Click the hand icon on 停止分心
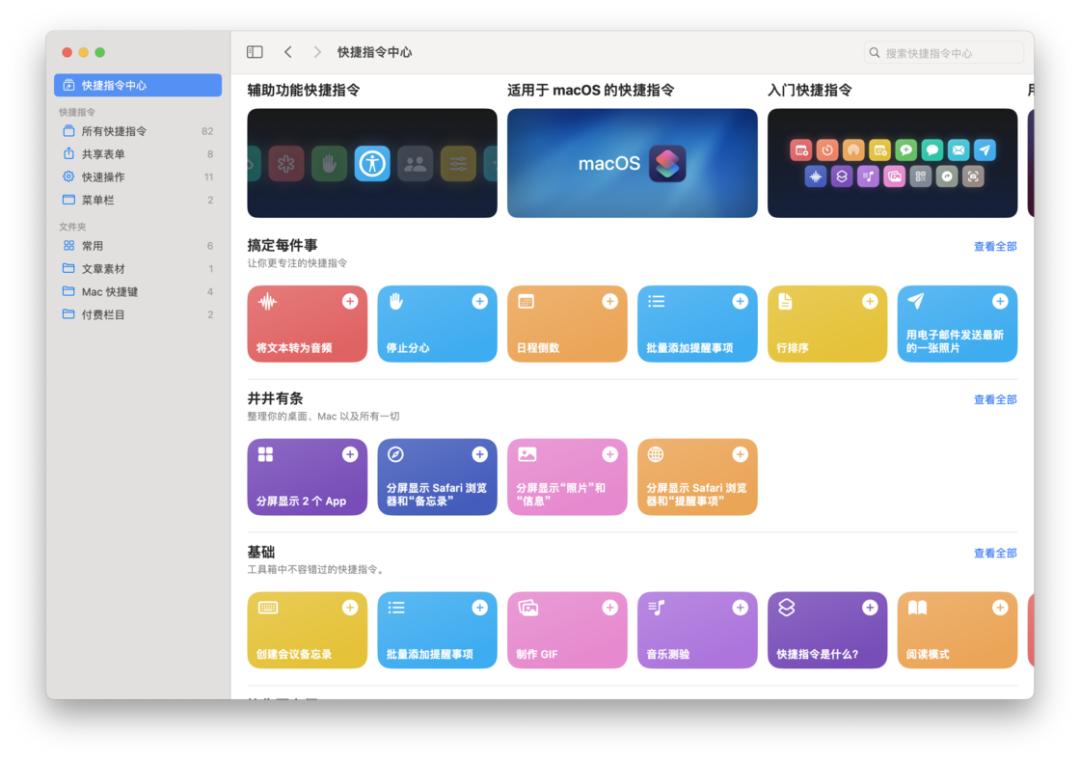 tap(396, 301)
